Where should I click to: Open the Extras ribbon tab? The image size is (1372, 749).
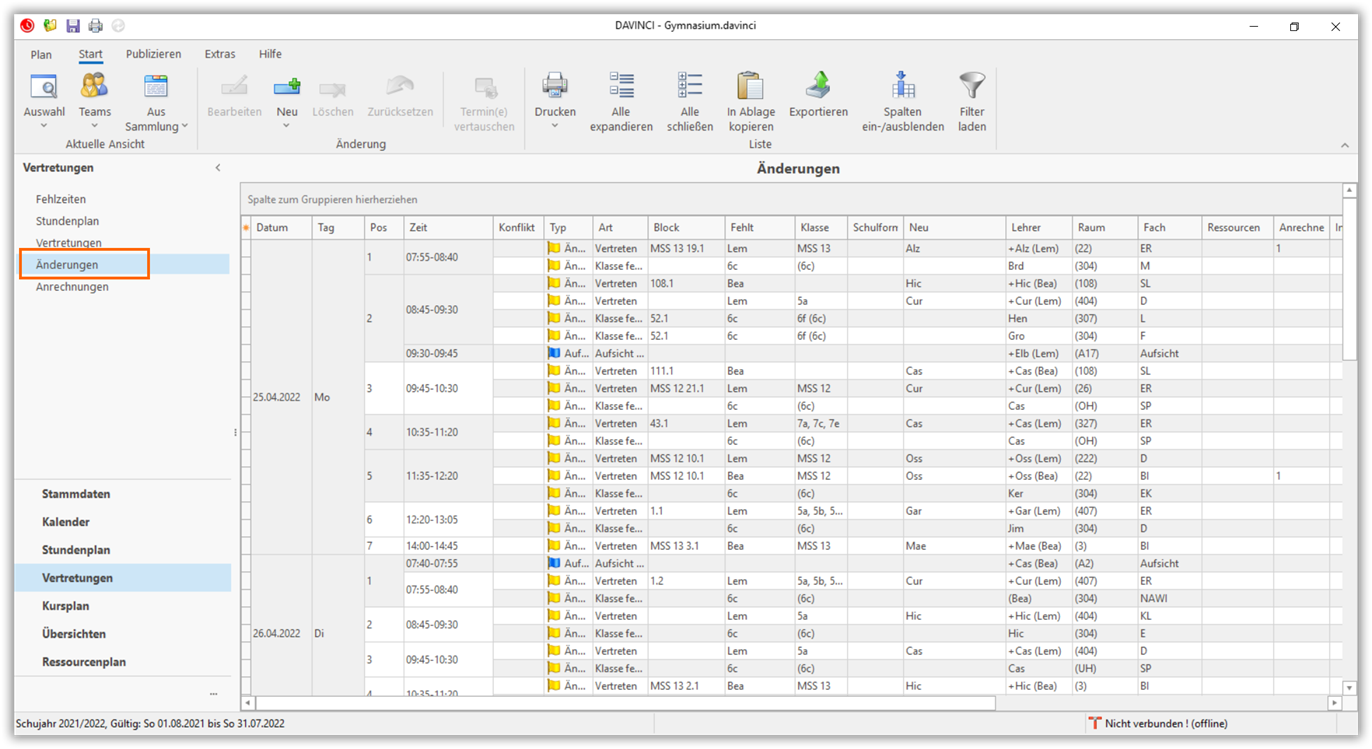coord(220,54)
